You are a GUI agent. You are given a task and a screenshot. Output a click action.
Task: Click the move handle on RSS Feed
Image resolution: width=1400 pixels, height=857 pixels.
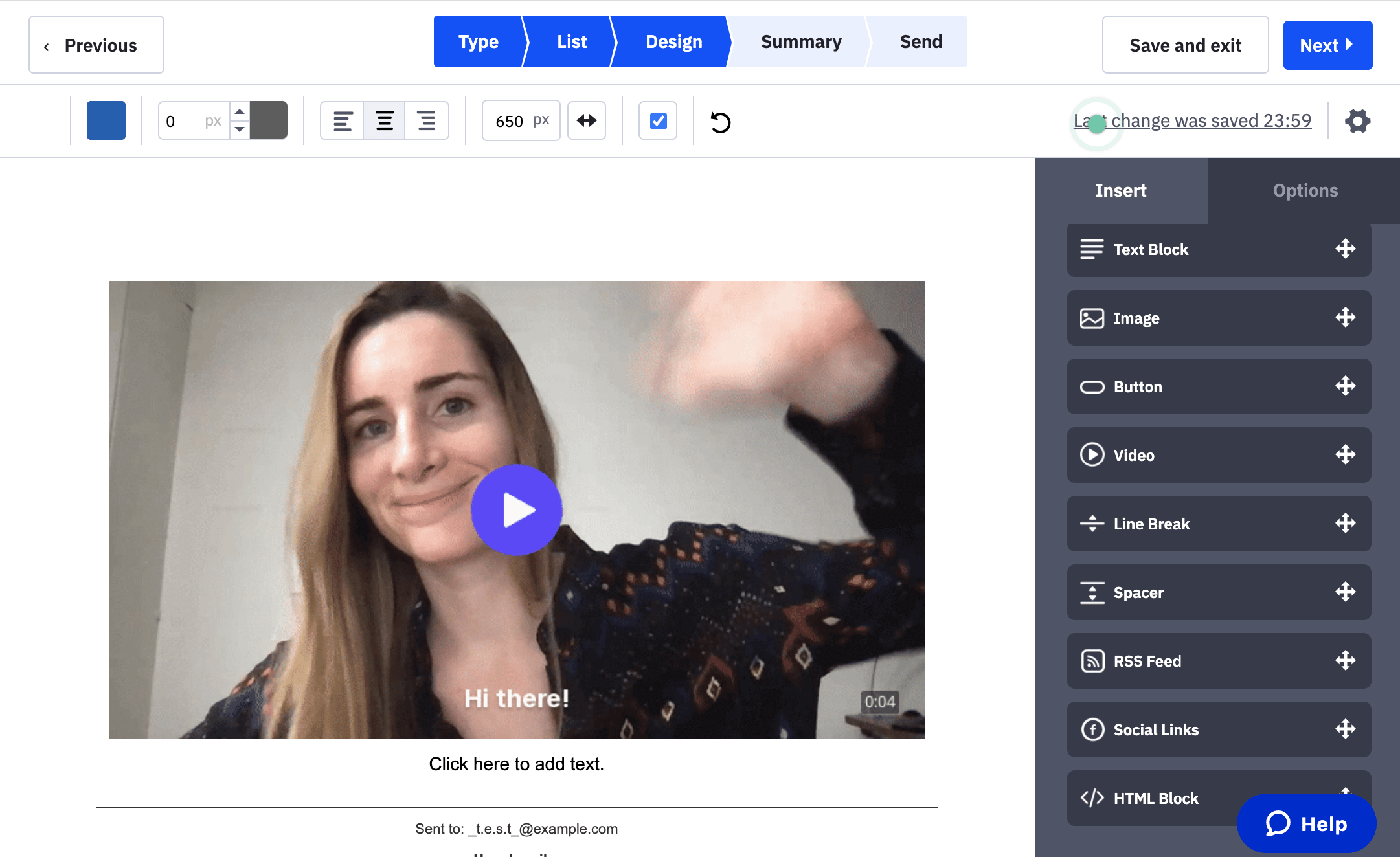(1346, 660)
